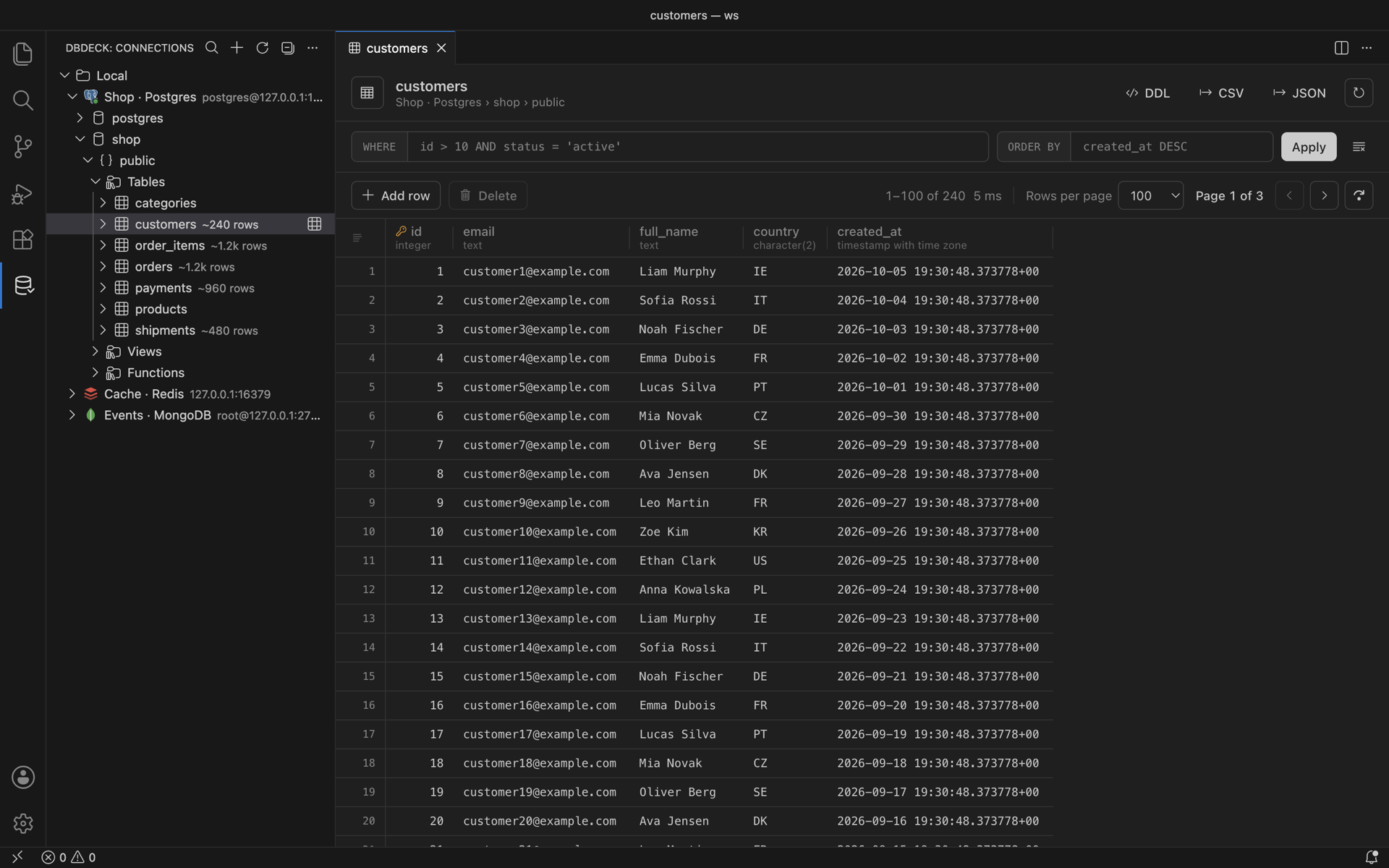This screenshot has width=1389, height=868.
Task: Search connections with magnifier icon
Action: pyautogui.click(x=211, y=48)
